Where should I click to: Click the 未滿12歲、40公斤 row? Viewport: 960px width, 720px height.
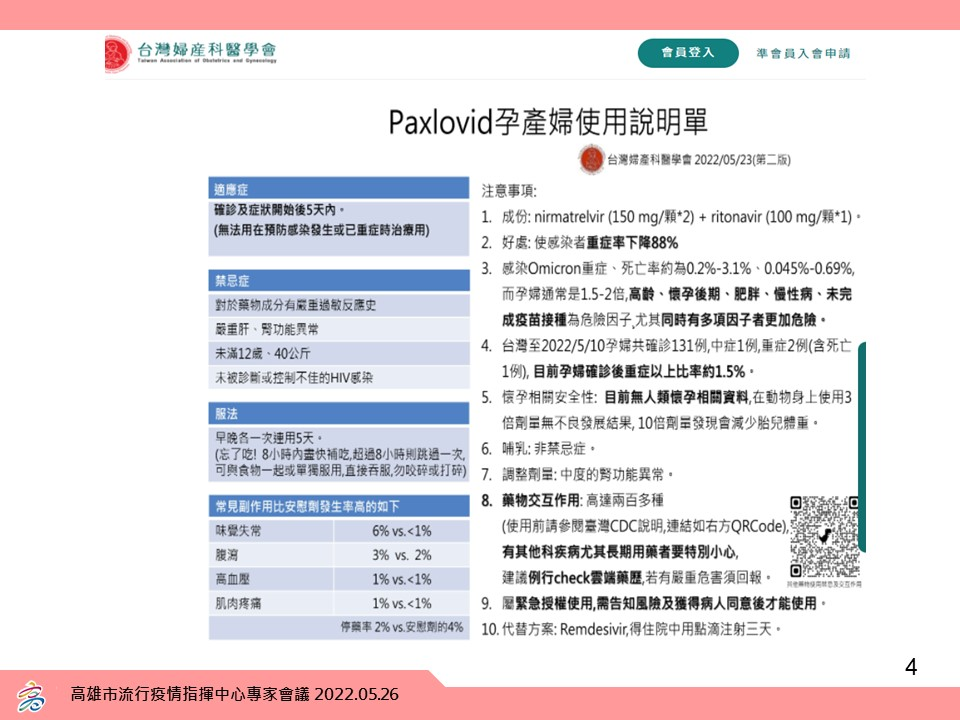coord(339,353)
